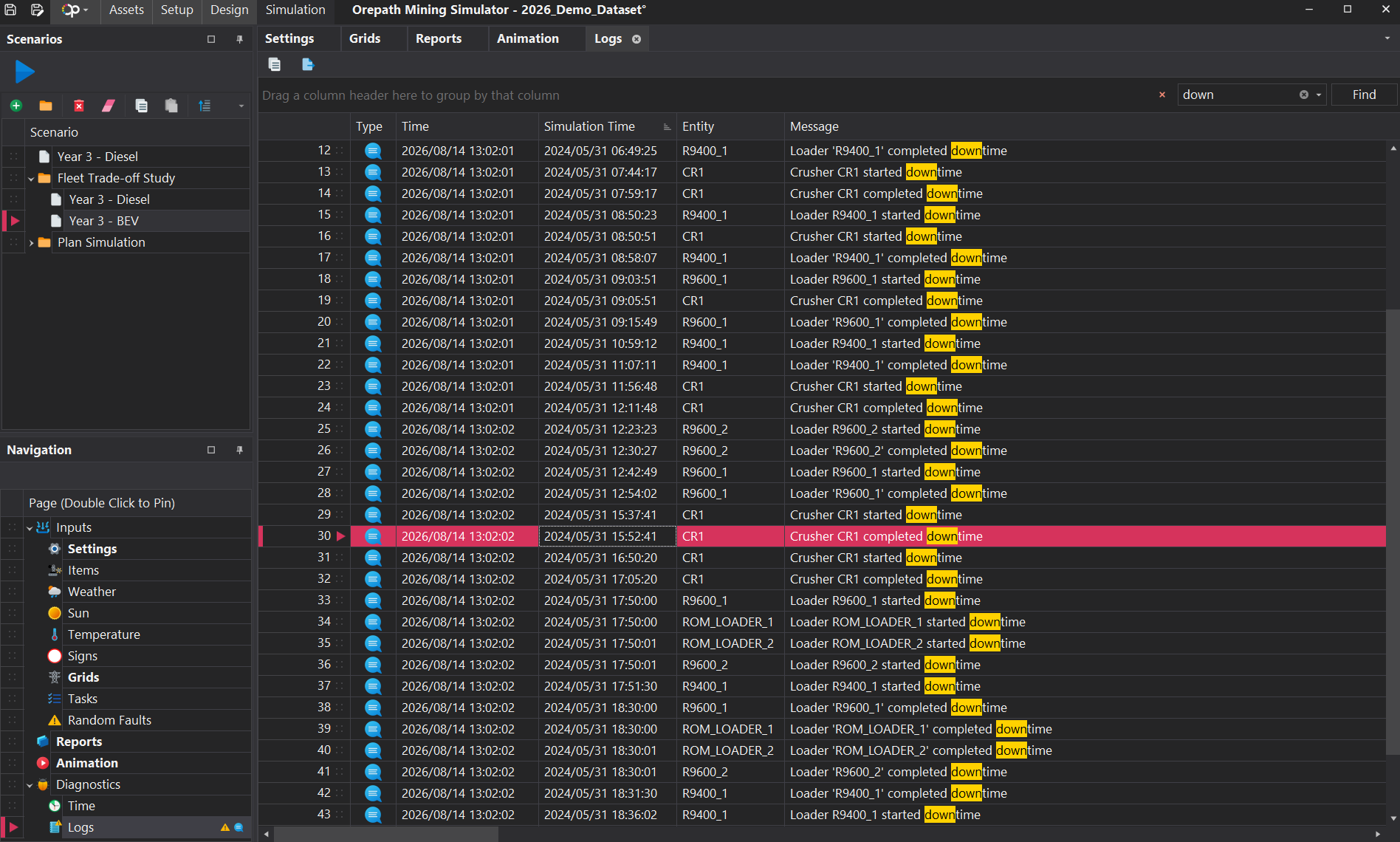Clear search text in the 'down' search box
Screen dimensions: 1400x842
(x=1304, y=95)
